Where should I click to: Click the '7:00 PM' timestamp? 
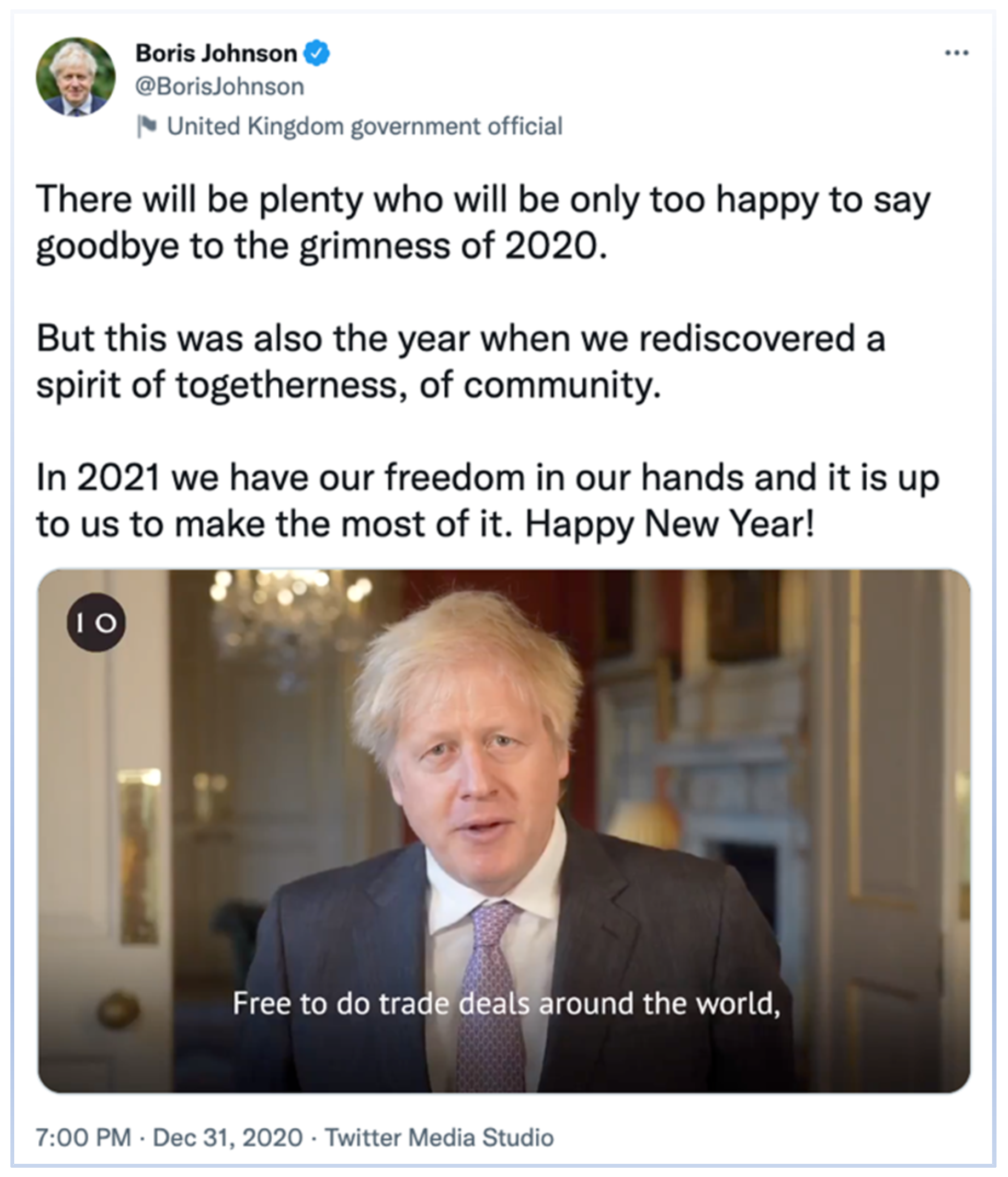(x=83, y=1137)
